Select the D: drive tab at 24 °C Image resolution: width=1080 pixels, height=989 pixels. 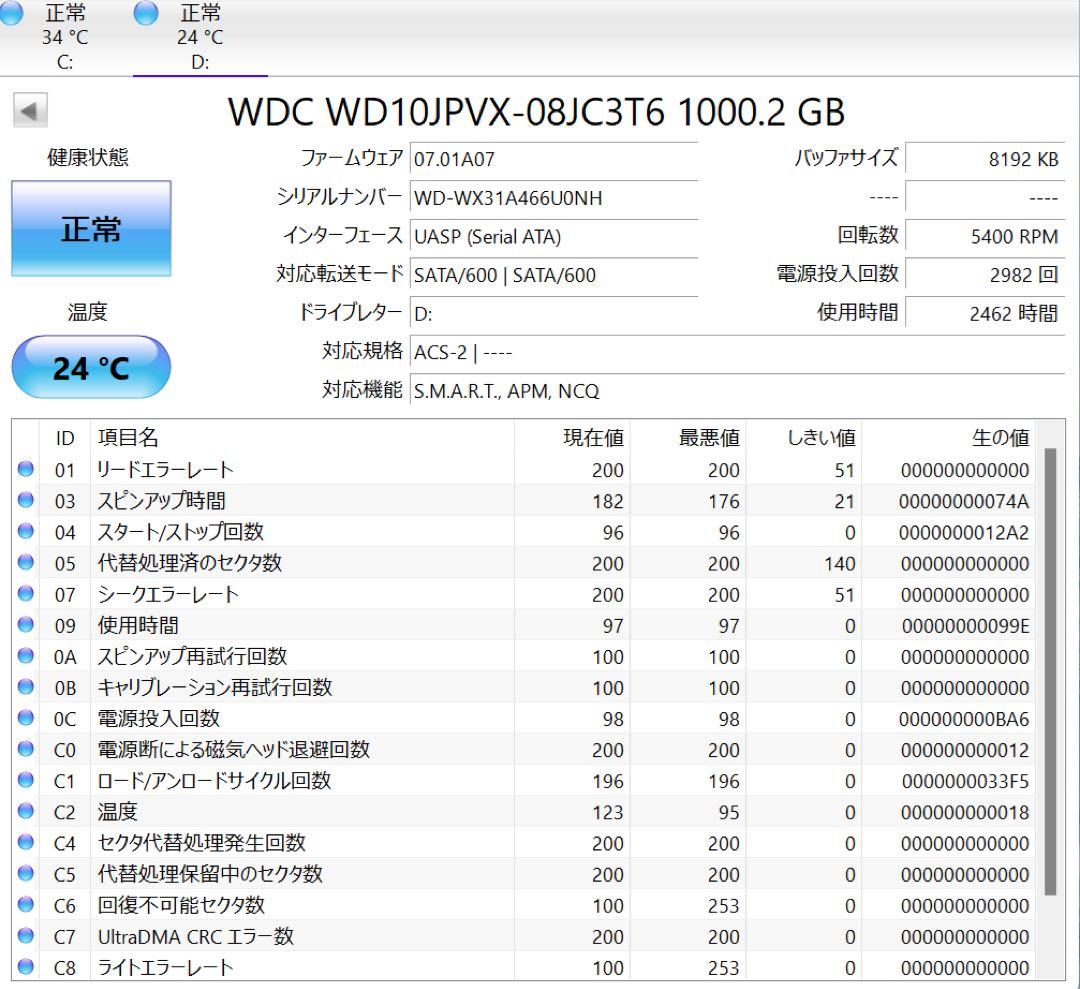pyautogui.click(x=200, y=37)
